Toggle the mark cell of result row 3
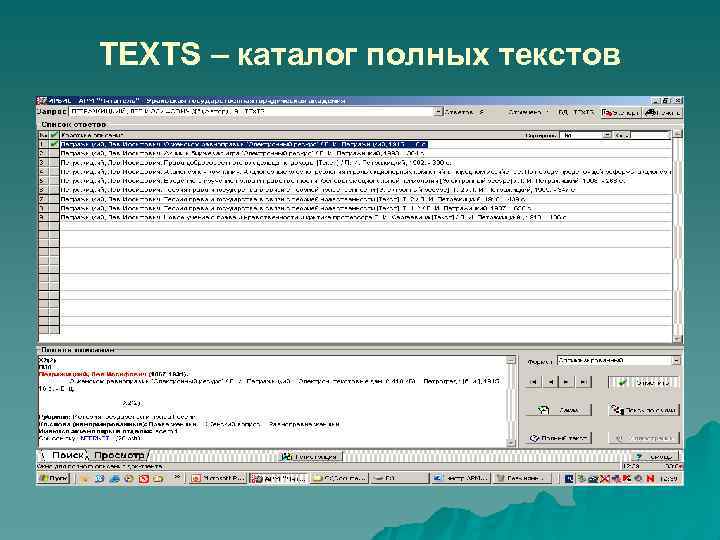720x540 pixels. tap(54, 163)
